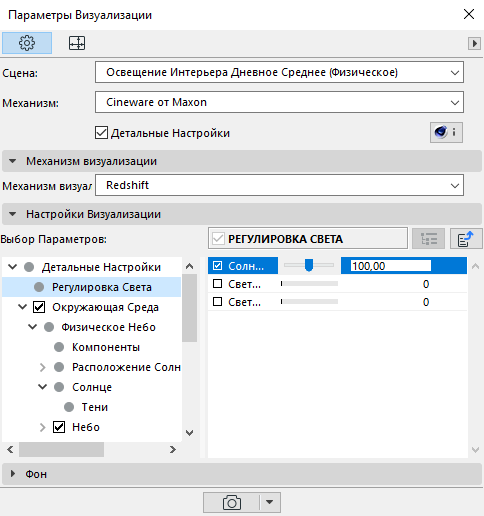Open the render options dropdown arrow beside camera

(x=270, y=502)
